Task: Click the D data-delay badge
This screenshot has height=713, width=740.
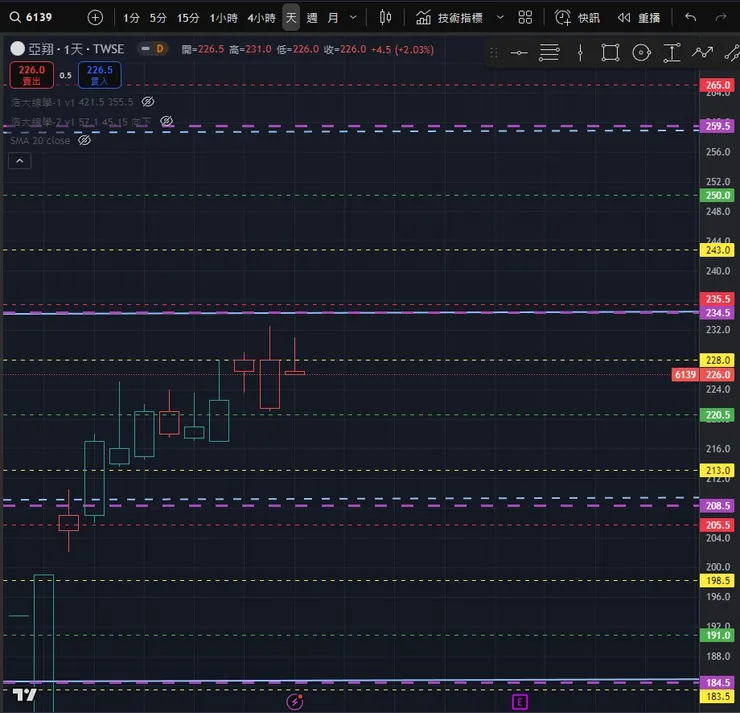Action: (160, 49)
